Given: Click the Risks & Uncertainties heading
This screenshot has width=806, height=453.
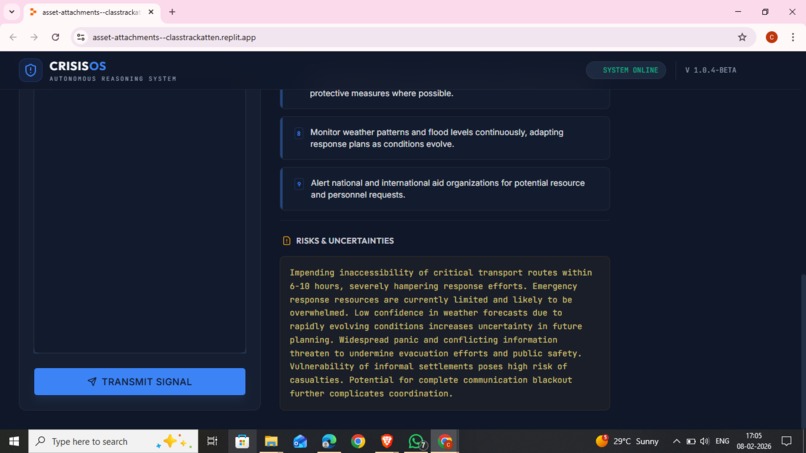Looking at the screenshot, I should [x=344, y=241].
